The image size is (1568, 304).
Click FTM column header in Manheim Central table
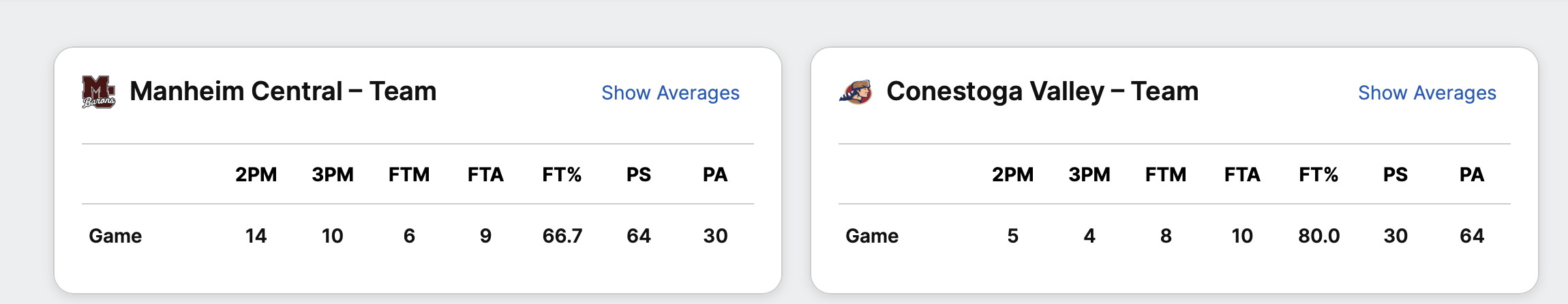click(409, 174)
